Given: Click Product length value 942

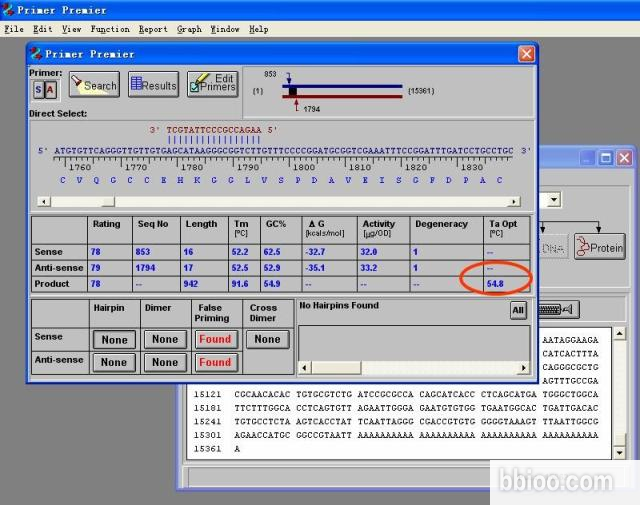Looking at the screenshot, I should [191, 284].
